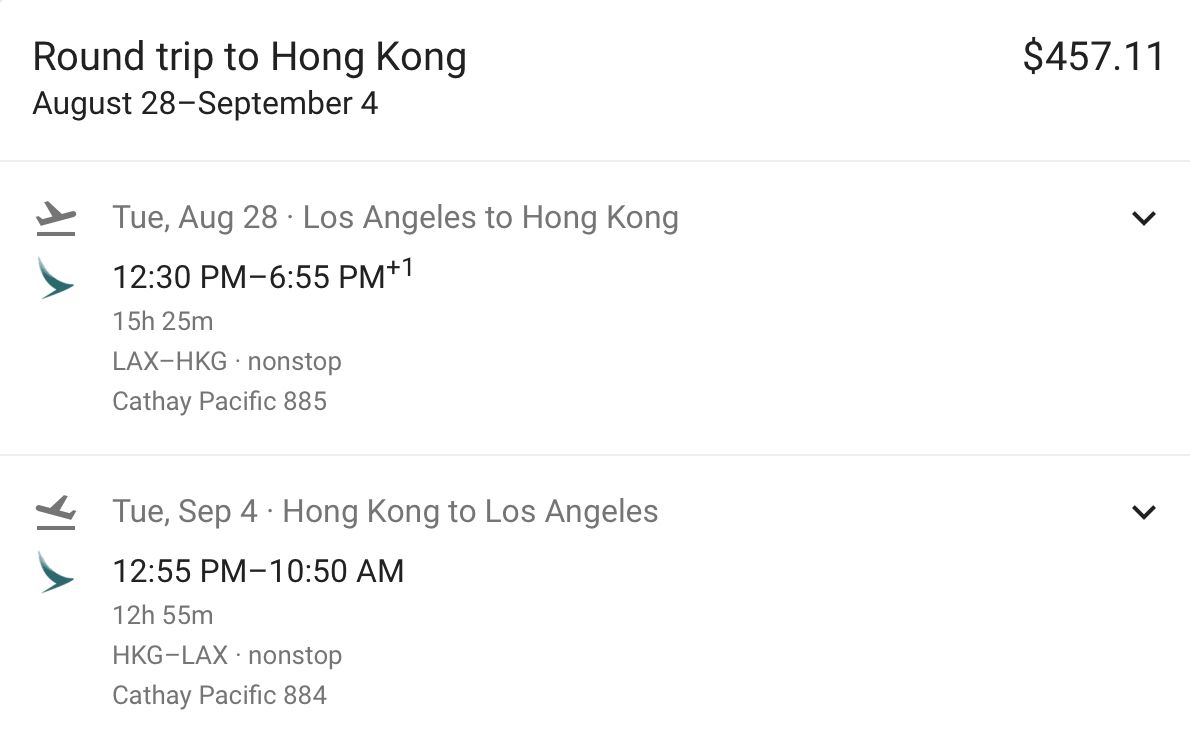Click the 12:55 PM–10:50 AM return time
The height and width of the screenshot is (746, 1190).
coord(258,572)
